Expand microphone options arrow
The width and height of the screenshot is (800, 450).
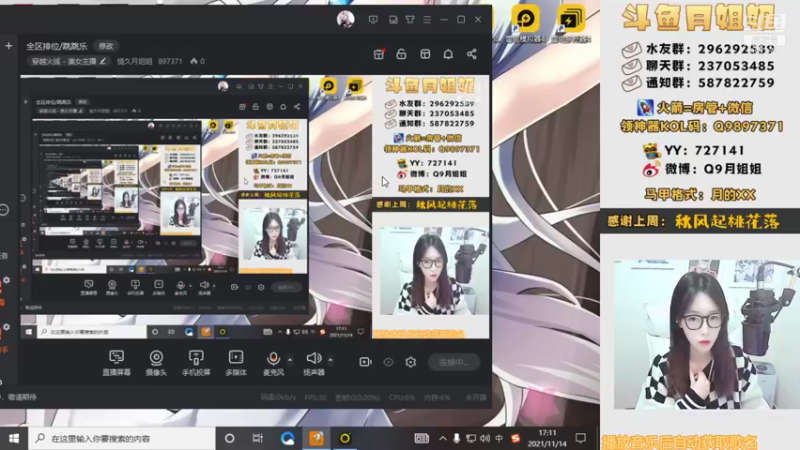pos(290,360)
